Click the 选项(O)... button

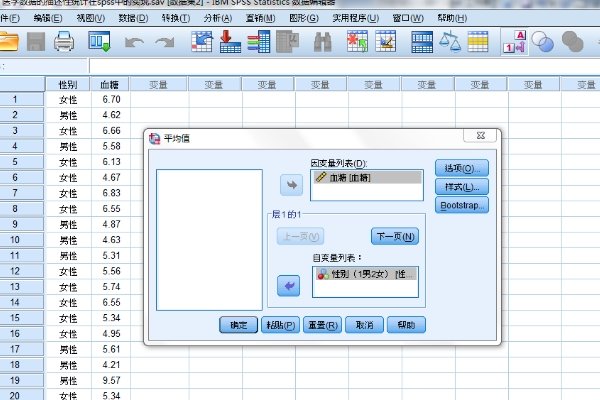(x=462, y=168)
